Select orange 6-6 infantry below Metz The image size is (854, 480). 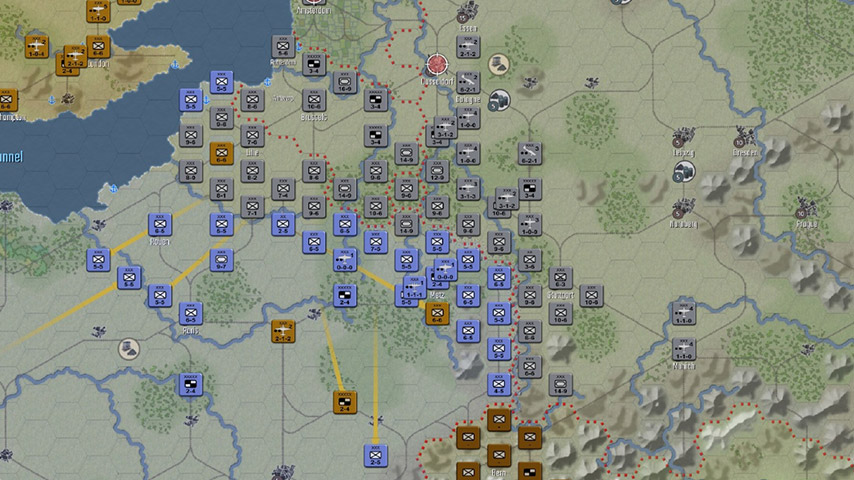point(437,313)
